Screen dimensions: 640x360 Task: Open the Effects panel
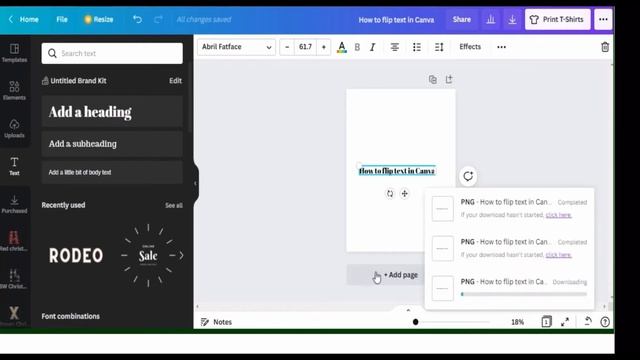pyautogui.click(x=470, y=47)
